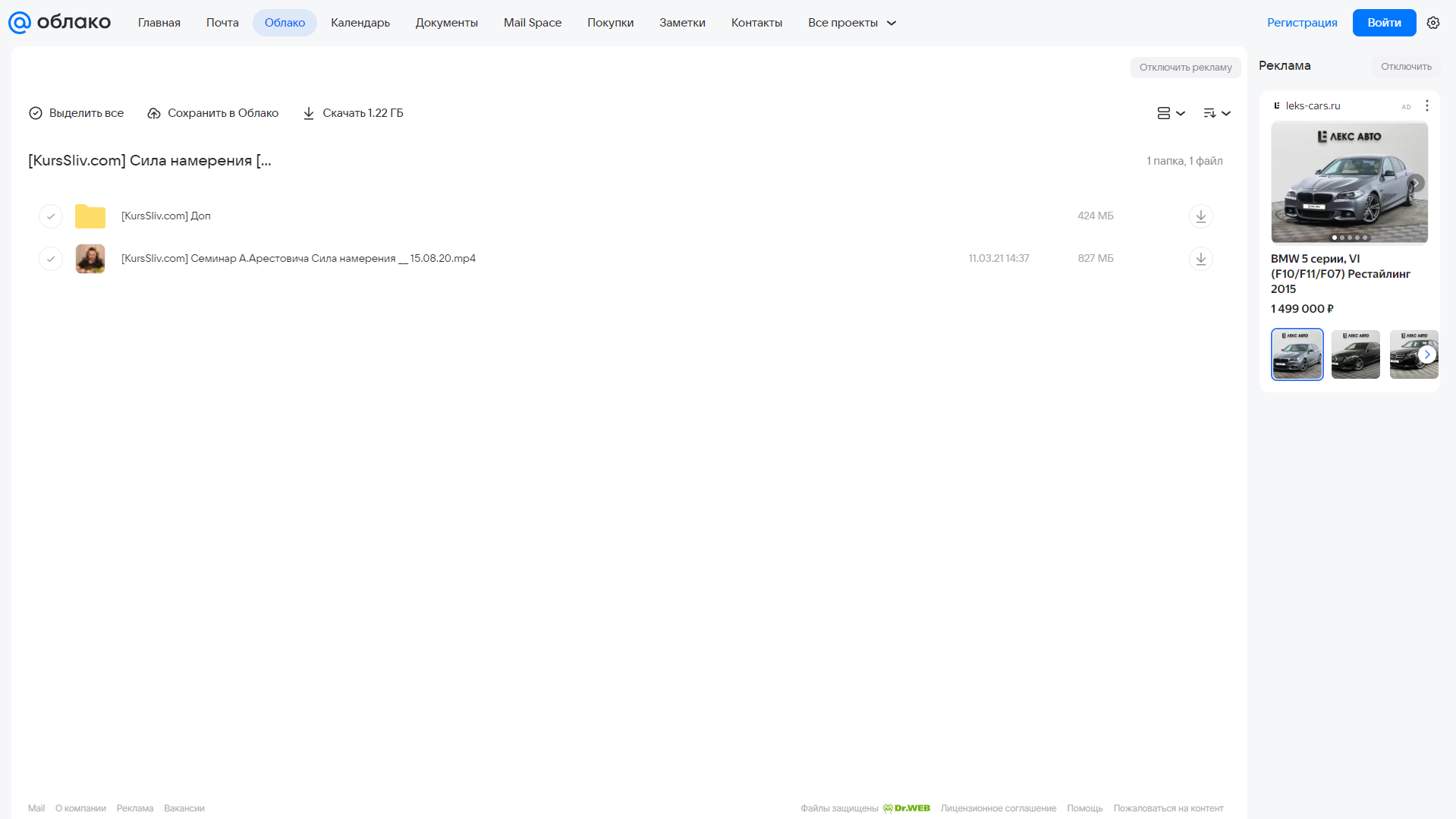
Task: Open the view mode dropdown
Action: point(1171,113)
